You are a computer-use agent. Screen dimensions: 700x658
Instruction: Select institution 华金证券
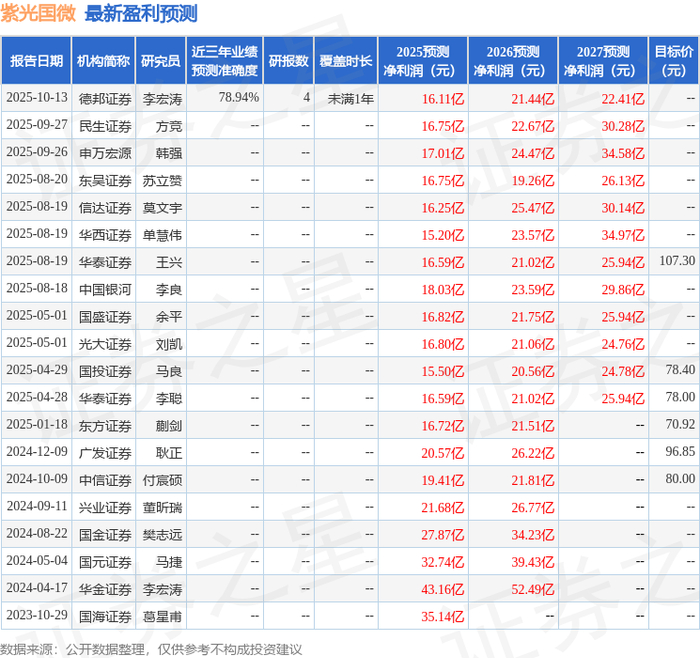pos(105,589)
